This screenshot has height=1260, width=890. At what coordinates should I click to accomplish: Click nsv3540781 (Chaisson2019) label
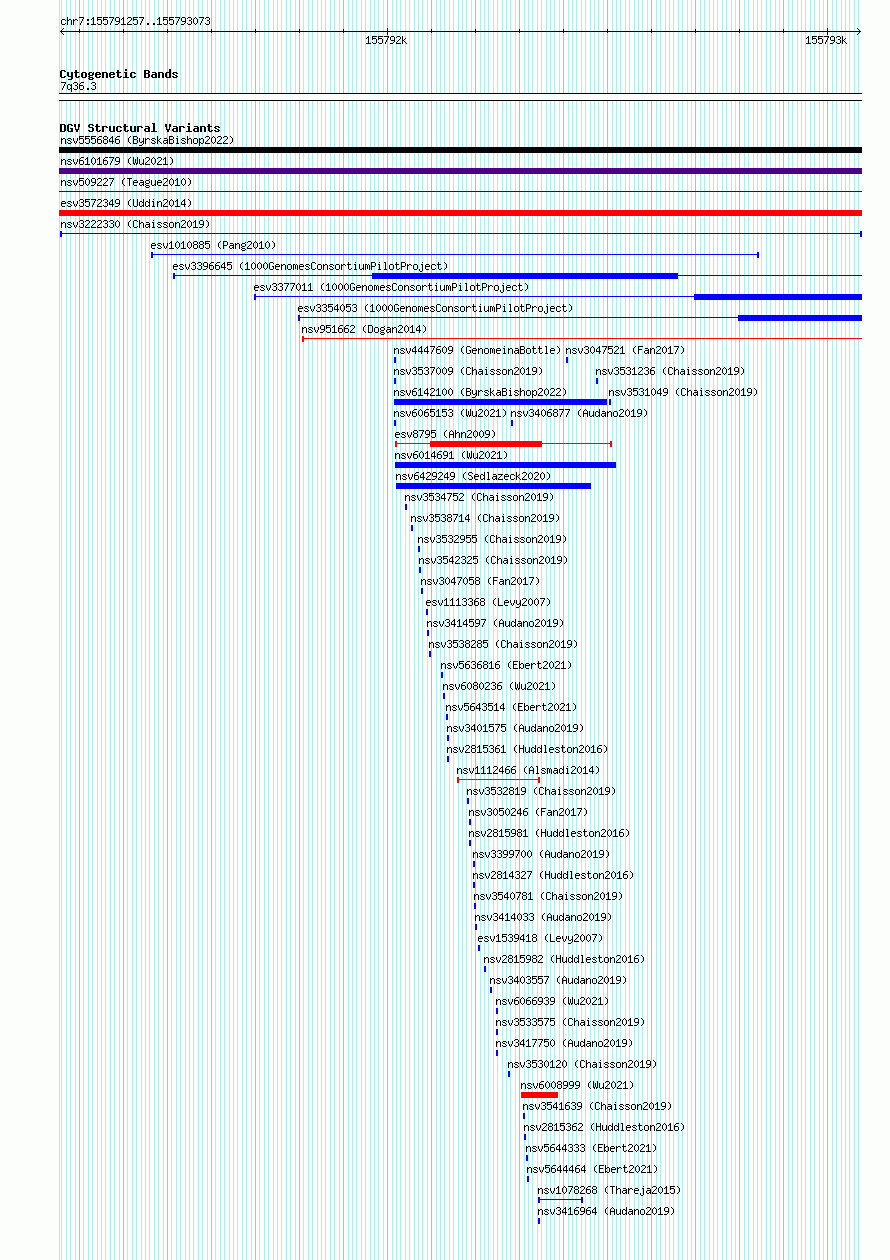(548, 897)
